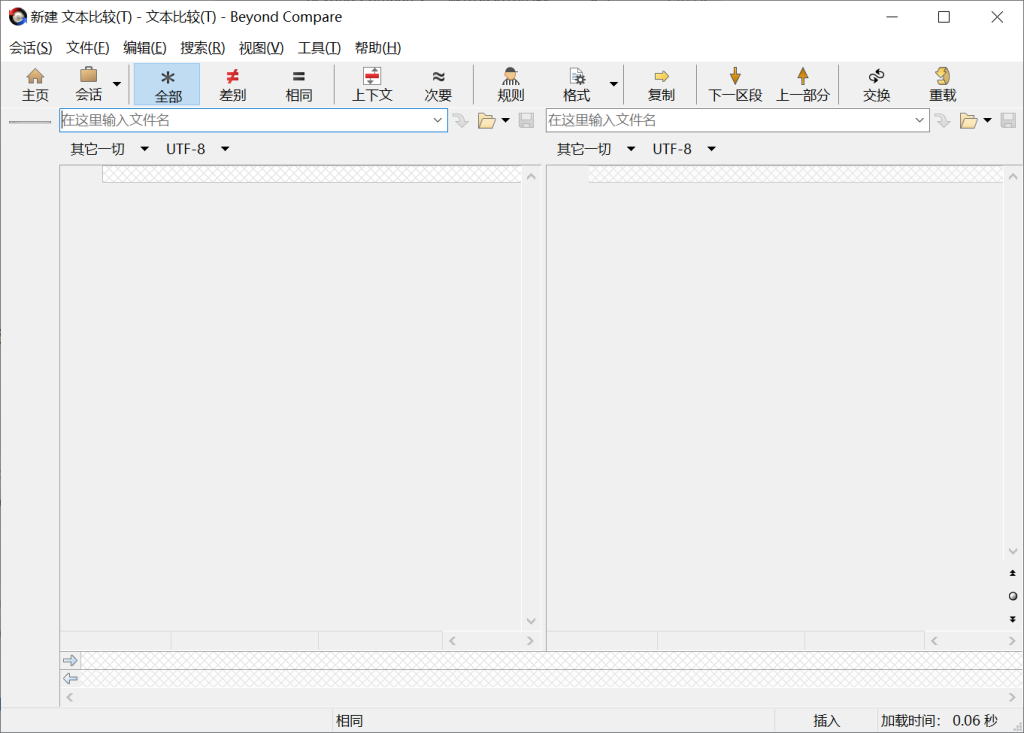Screen dimensions: 1024x733
Task: Click the right pane scroll down arrow
Action: (1013, 551)
